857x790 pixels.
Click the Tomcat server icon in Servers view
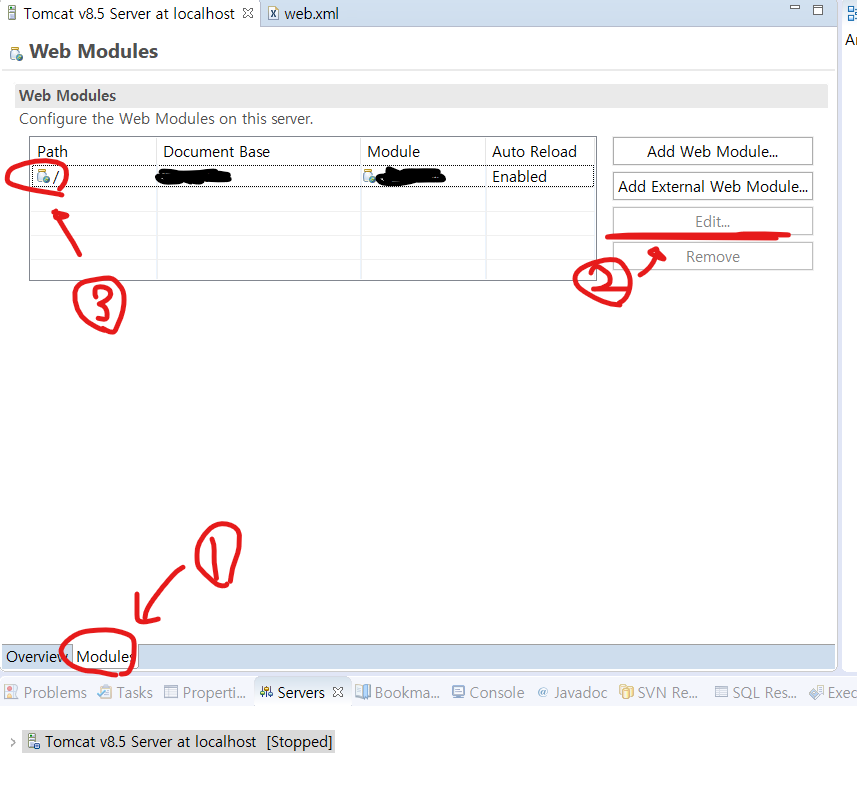coord(33,741)
